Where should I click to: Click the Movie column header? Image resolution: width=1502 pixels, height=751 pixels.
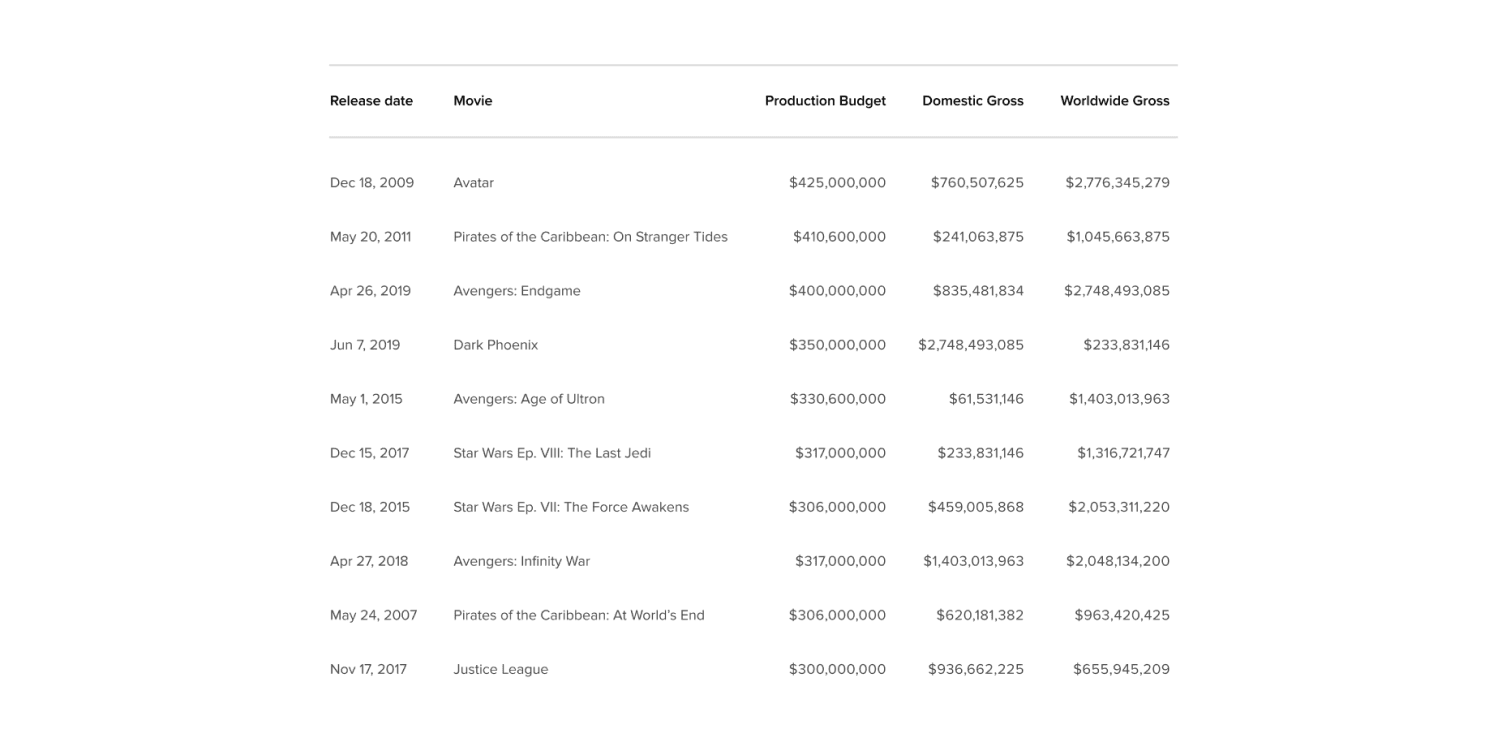473,101
